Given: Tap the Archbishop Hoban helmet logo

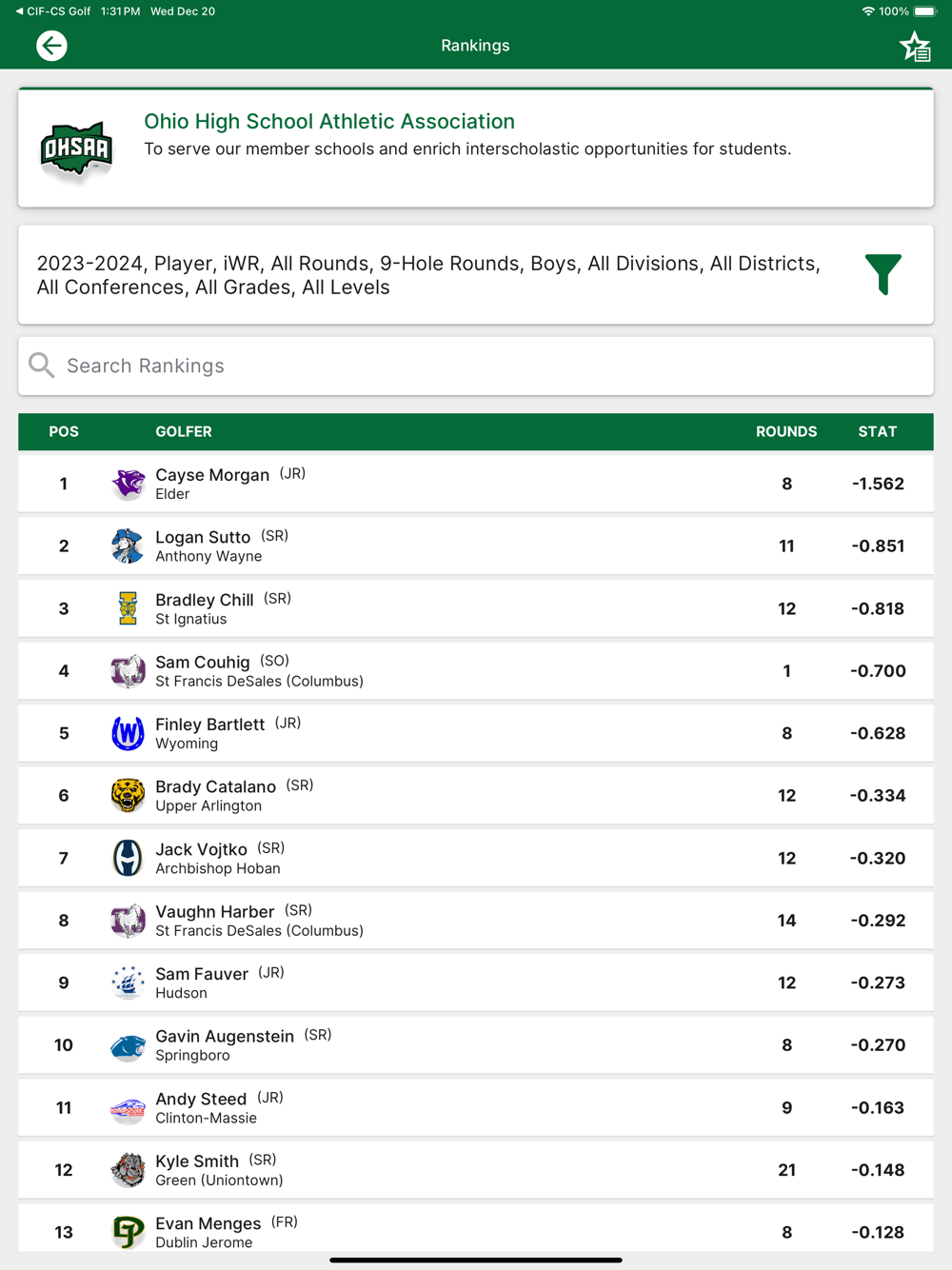Looking at the screenshot, I should coord(128,858).
